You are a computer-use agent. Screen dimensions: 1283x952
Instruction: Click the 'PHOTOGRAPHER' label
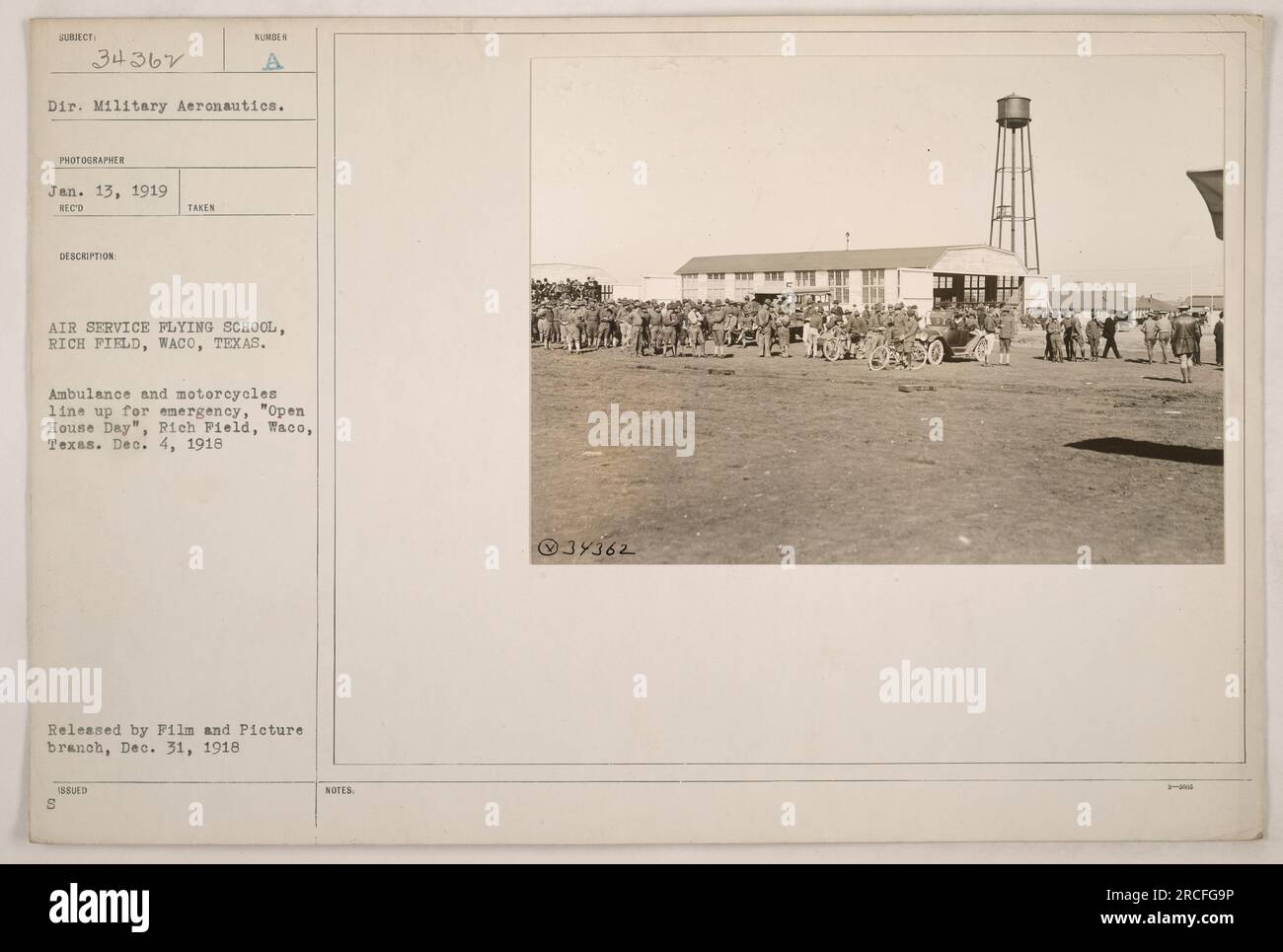tap(90, 159)
